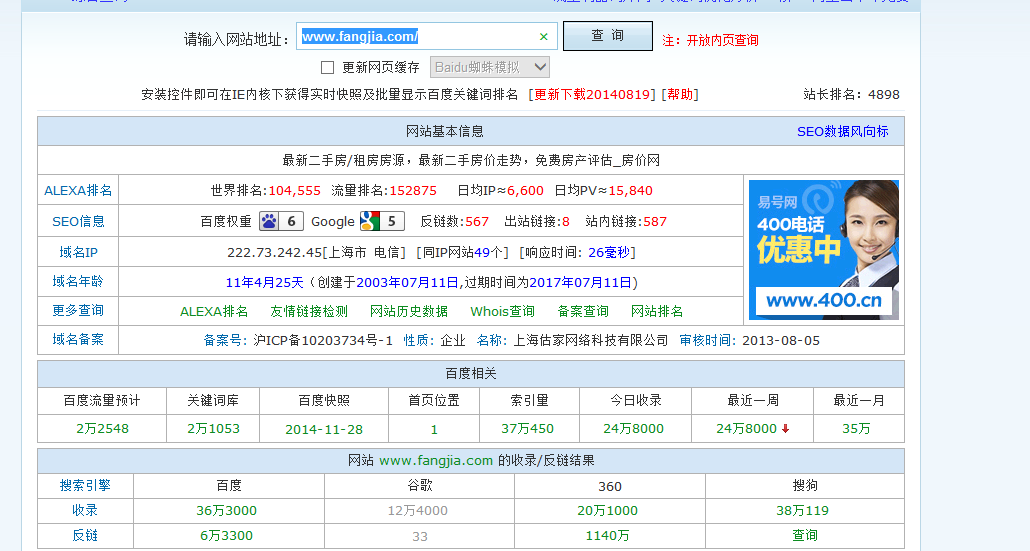
Task: Click the 反链 row label
Action: click(85, 535)
